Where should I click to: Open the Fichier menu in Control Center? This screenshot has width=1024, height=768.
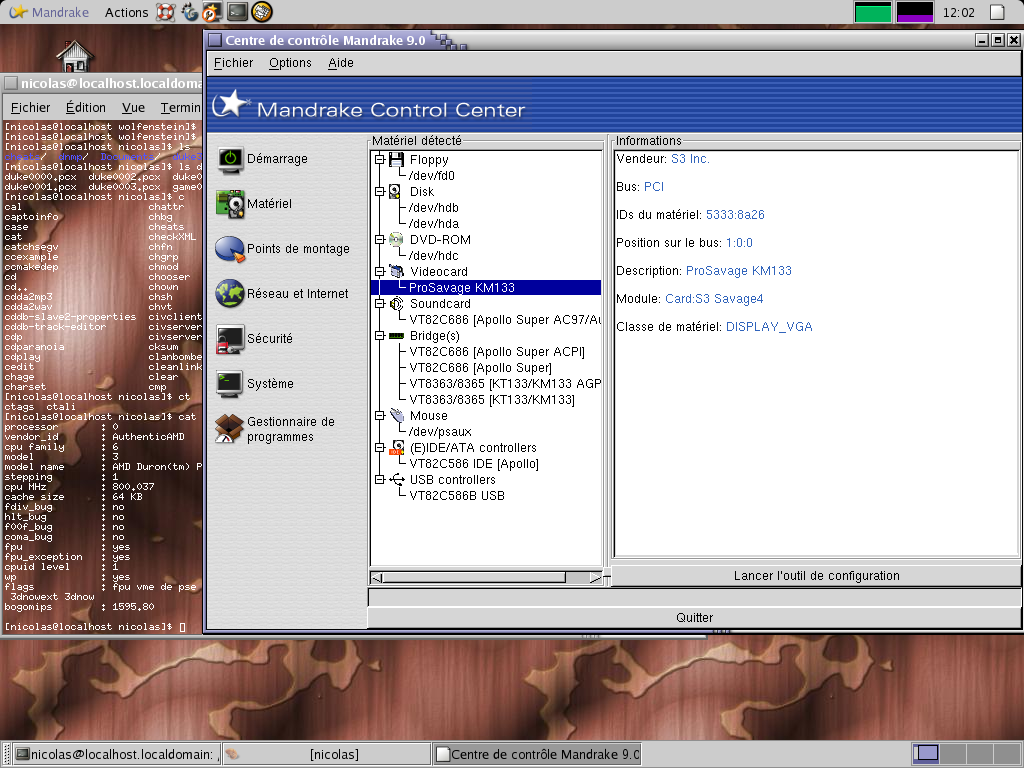click(x=233, y=63)
